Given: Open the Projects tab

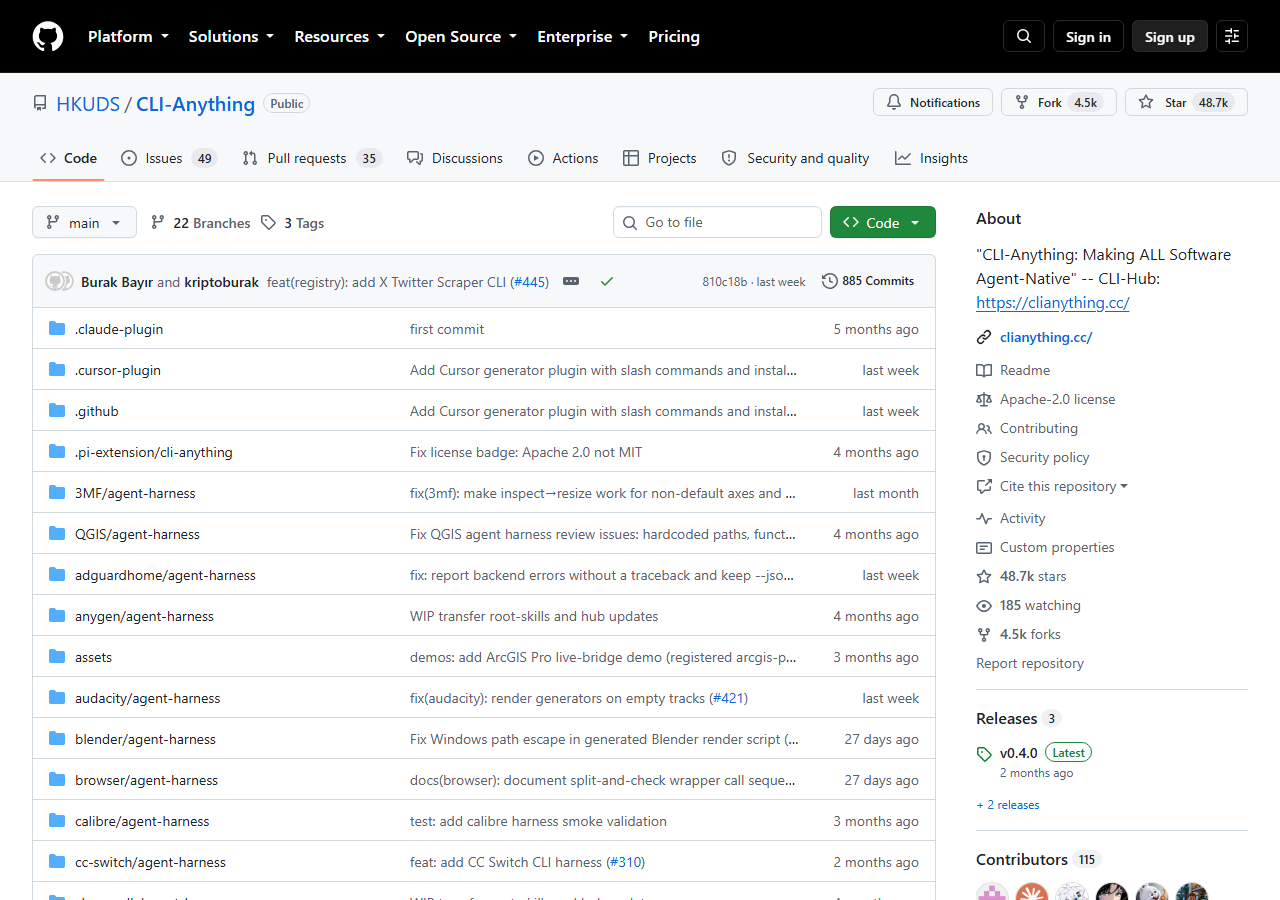Looking at the screenshot, I should [x=660, y=158].
